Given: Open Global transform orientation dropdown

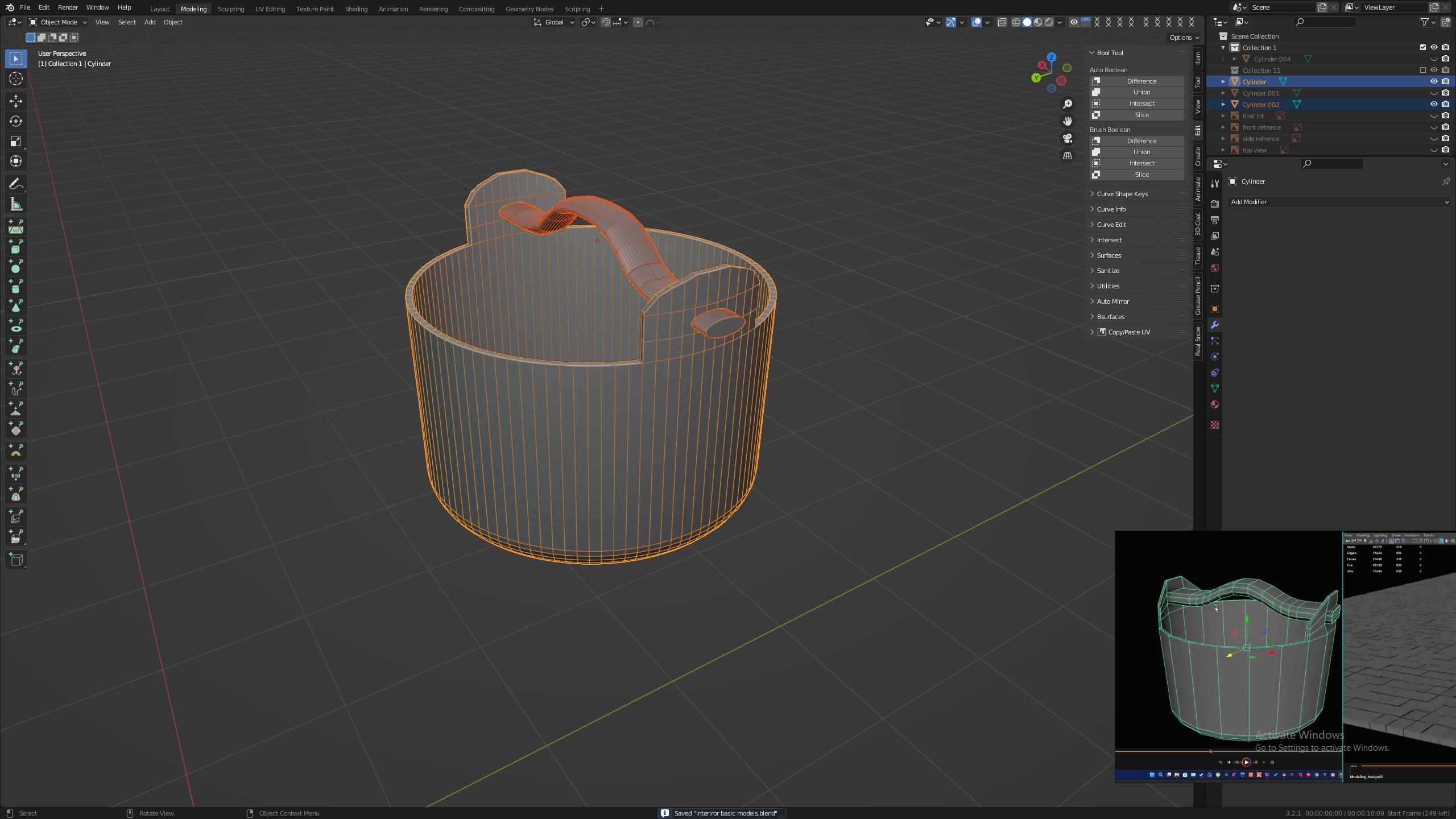Looking at the screenshot, I should (x=554, y=22).
